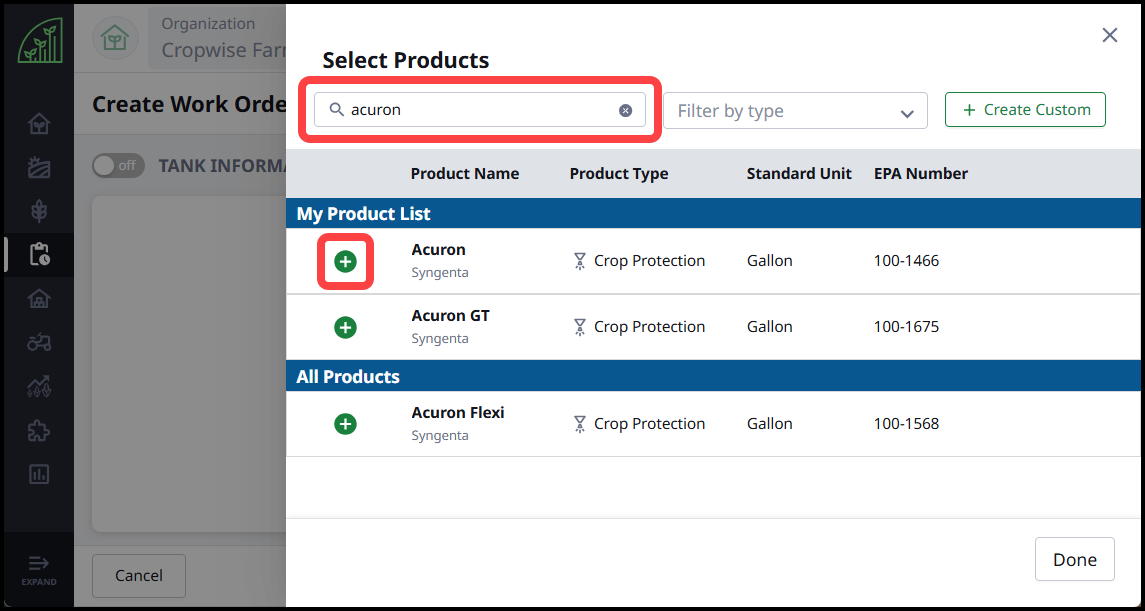The width and height of the screenshot is (1145, 611).
Task: Click the search magnifier icon
Action: (336, 109)
